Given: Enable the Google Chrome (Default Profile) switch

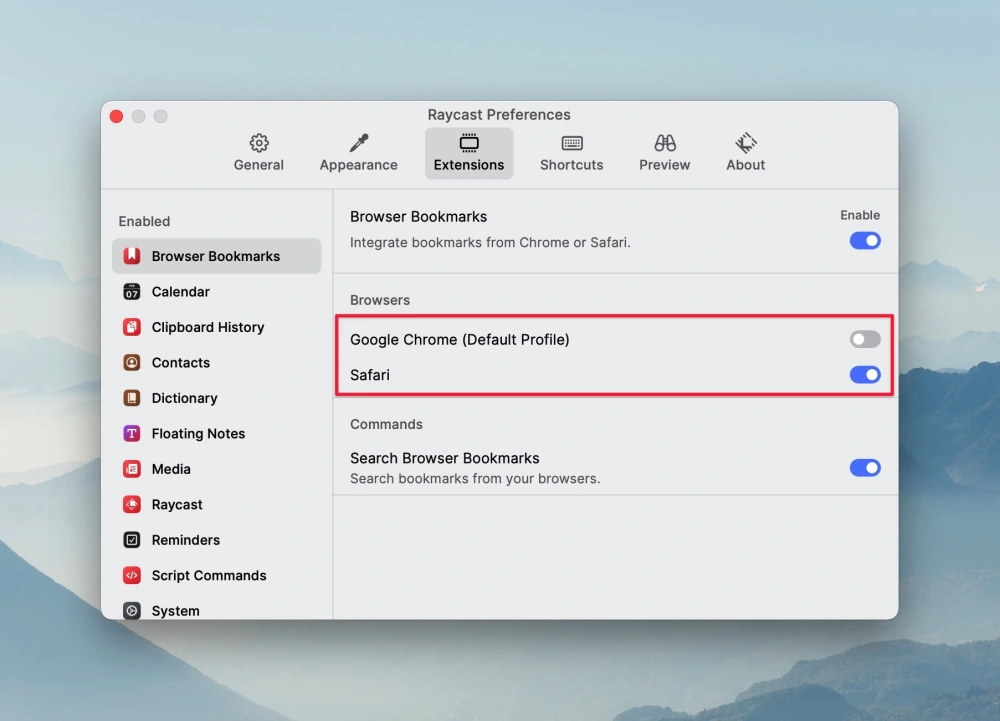Looking at the screenshot, I should (865, 339).
